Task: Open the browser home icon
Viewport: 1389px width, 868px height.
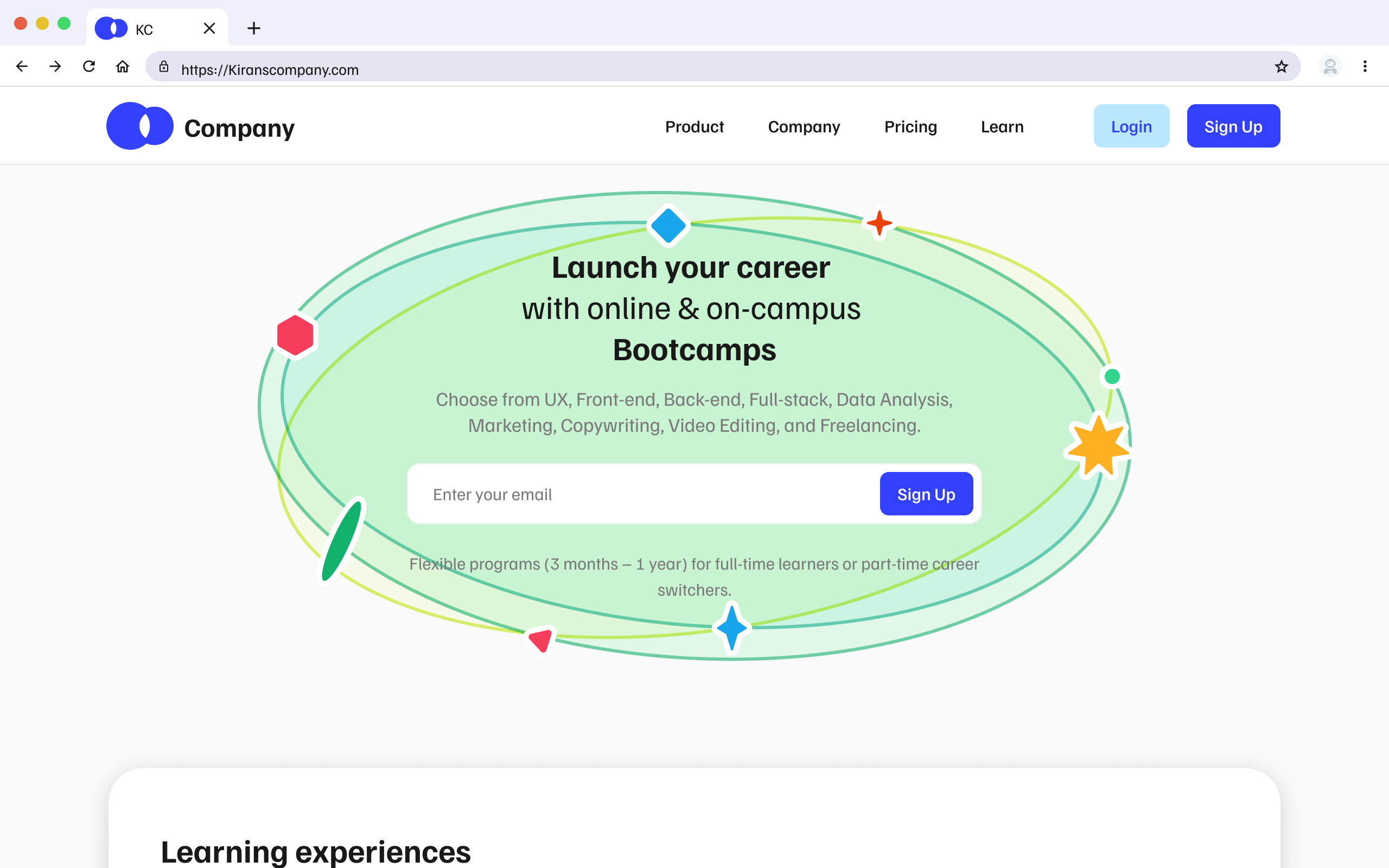Action: [122, 67]
